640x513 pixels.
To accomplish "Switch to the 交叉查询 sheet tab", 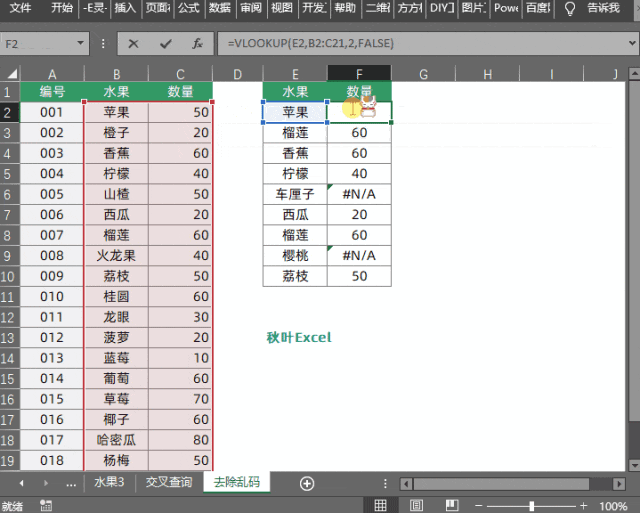I will pos(169,482).
